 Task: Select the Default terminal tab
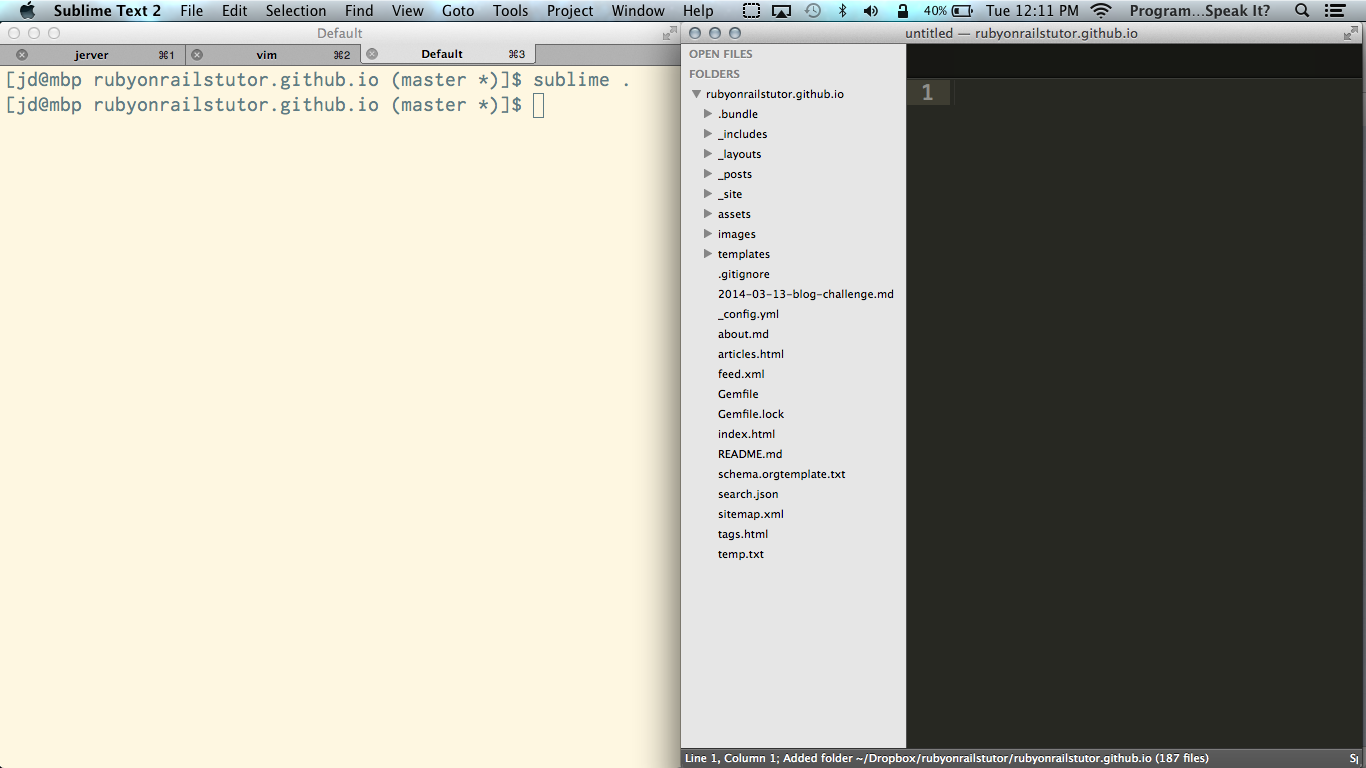448,54
